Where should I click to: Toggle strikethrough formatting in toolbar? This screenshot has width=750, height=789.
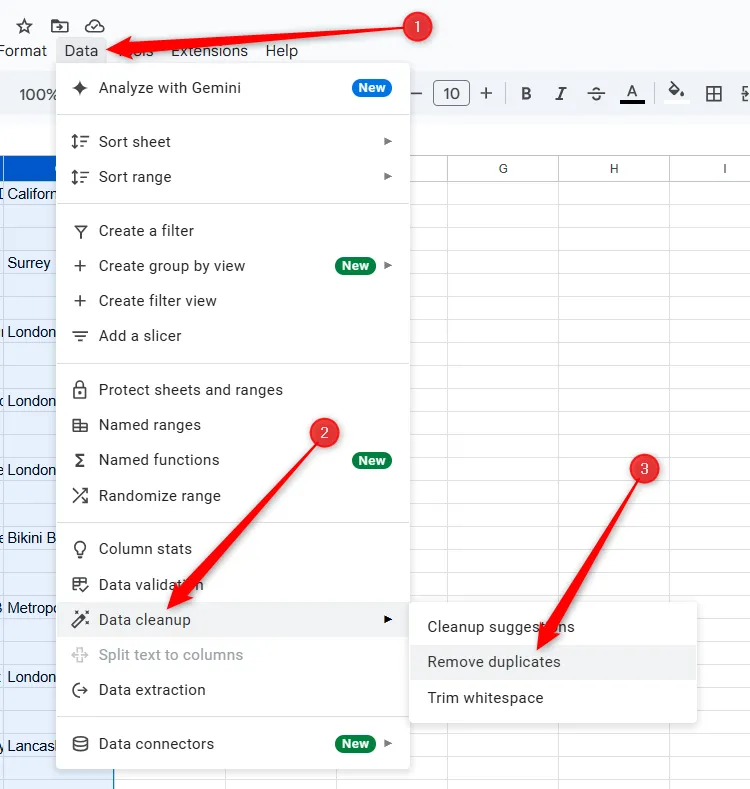[x=596, y=94]
